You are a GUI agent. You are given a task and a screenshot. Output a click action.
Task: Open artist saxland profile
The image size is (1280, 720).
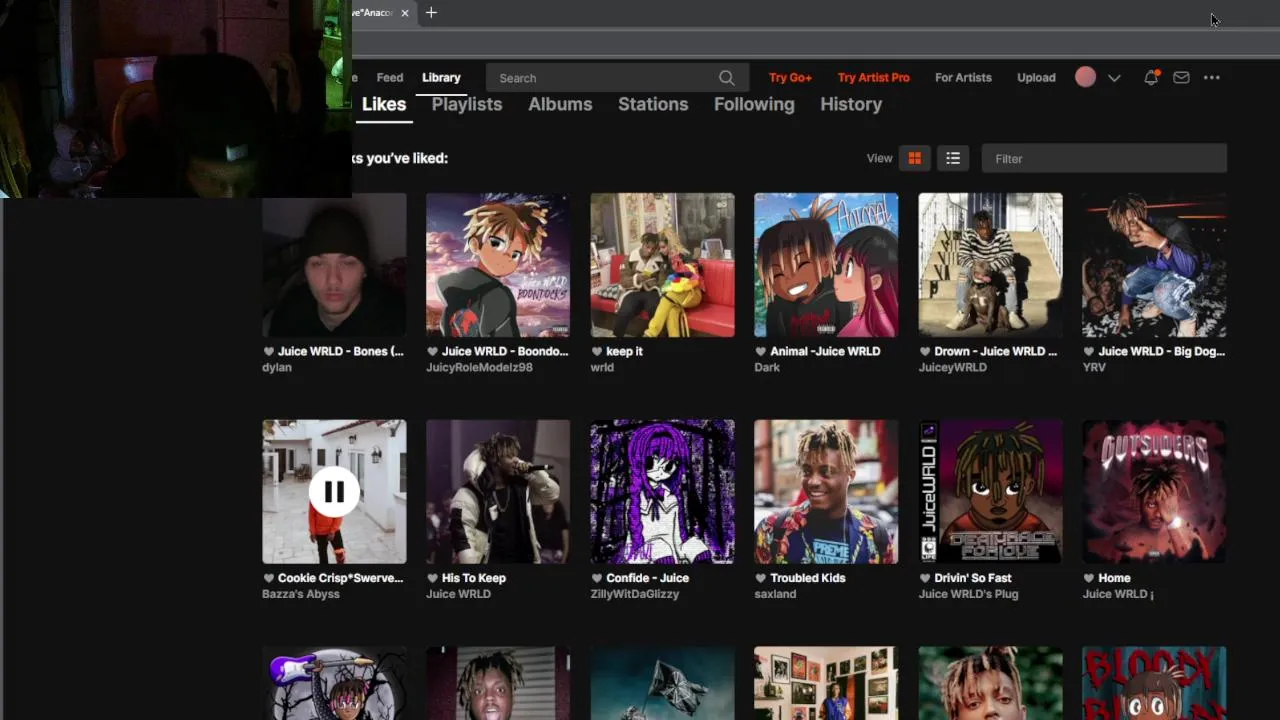click(775, 594)
